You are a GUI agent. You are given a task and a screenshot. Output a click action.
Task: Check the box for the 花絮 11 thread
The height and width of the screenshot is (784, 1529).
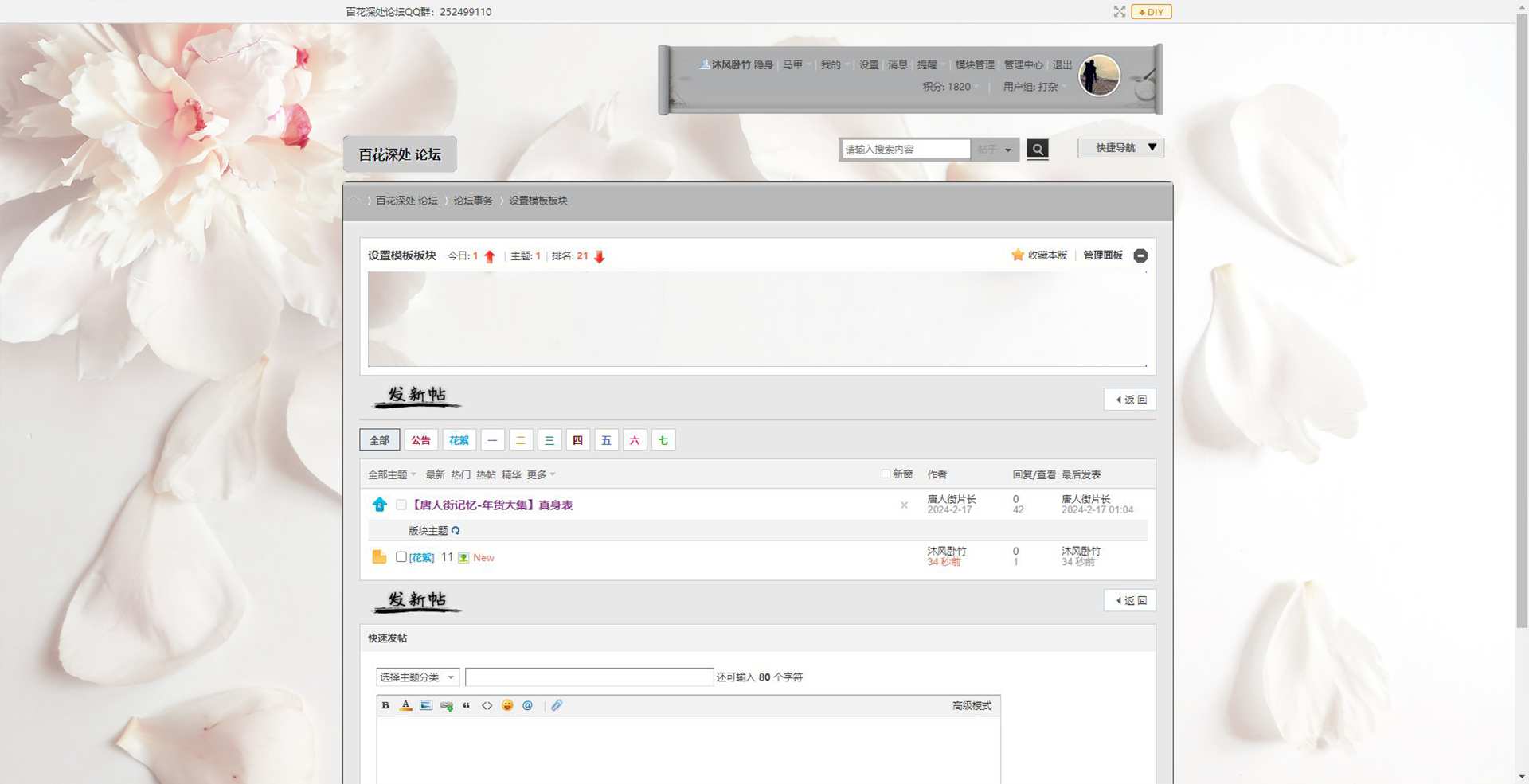coord(401,557)
